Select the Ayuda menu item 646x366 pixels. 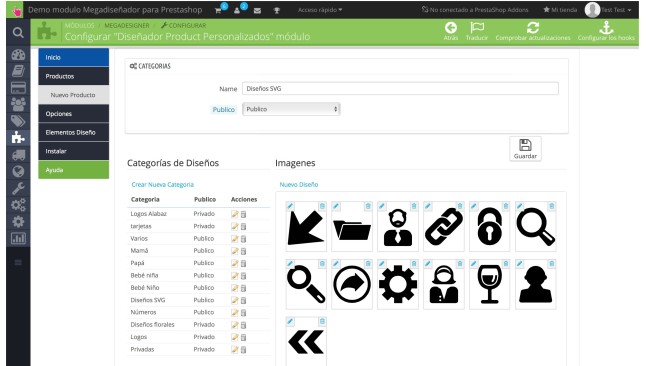[74, 170]
